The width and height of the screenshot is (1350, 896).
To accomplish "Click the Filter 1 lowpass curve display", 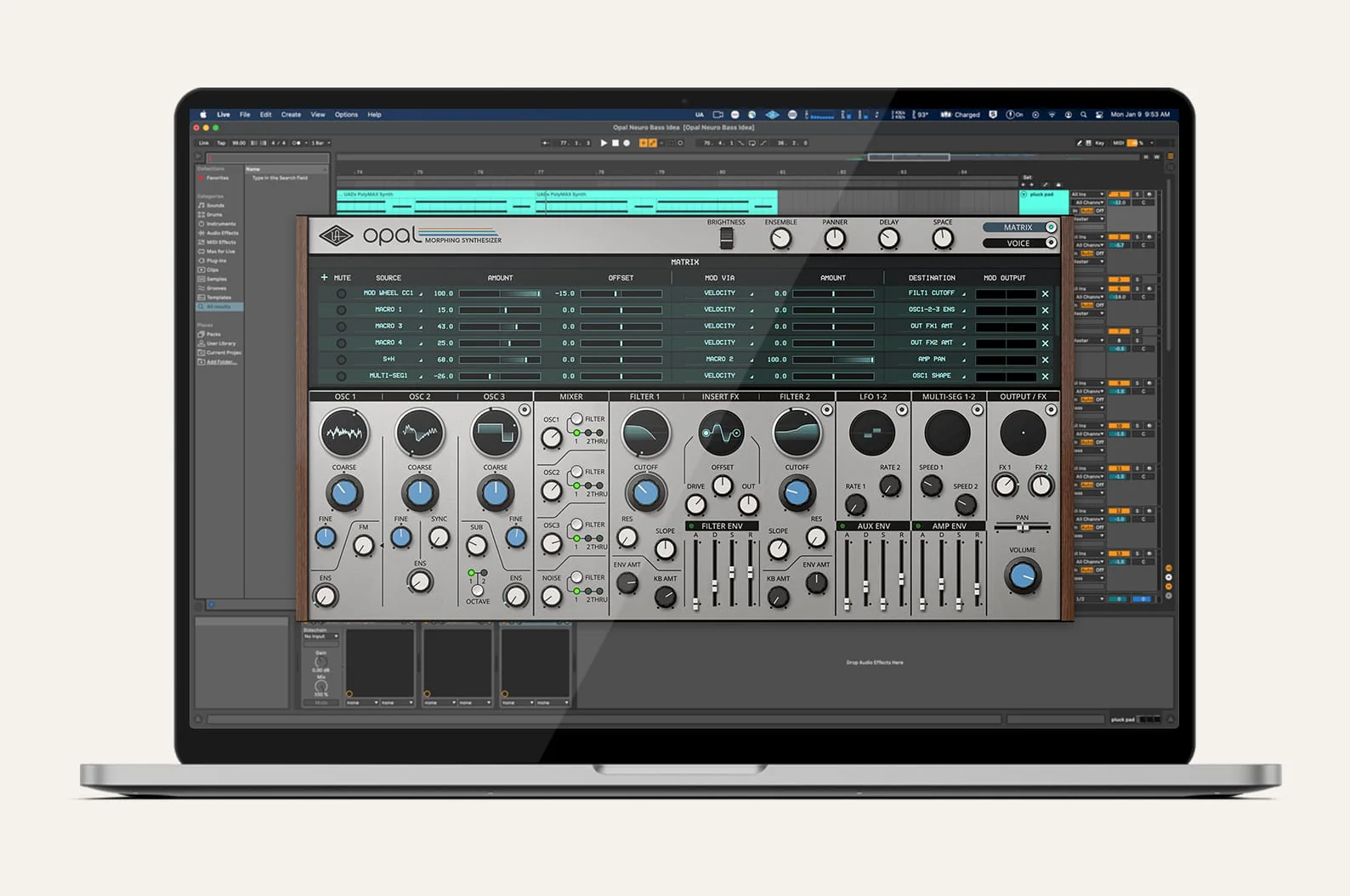I will 645,433.
